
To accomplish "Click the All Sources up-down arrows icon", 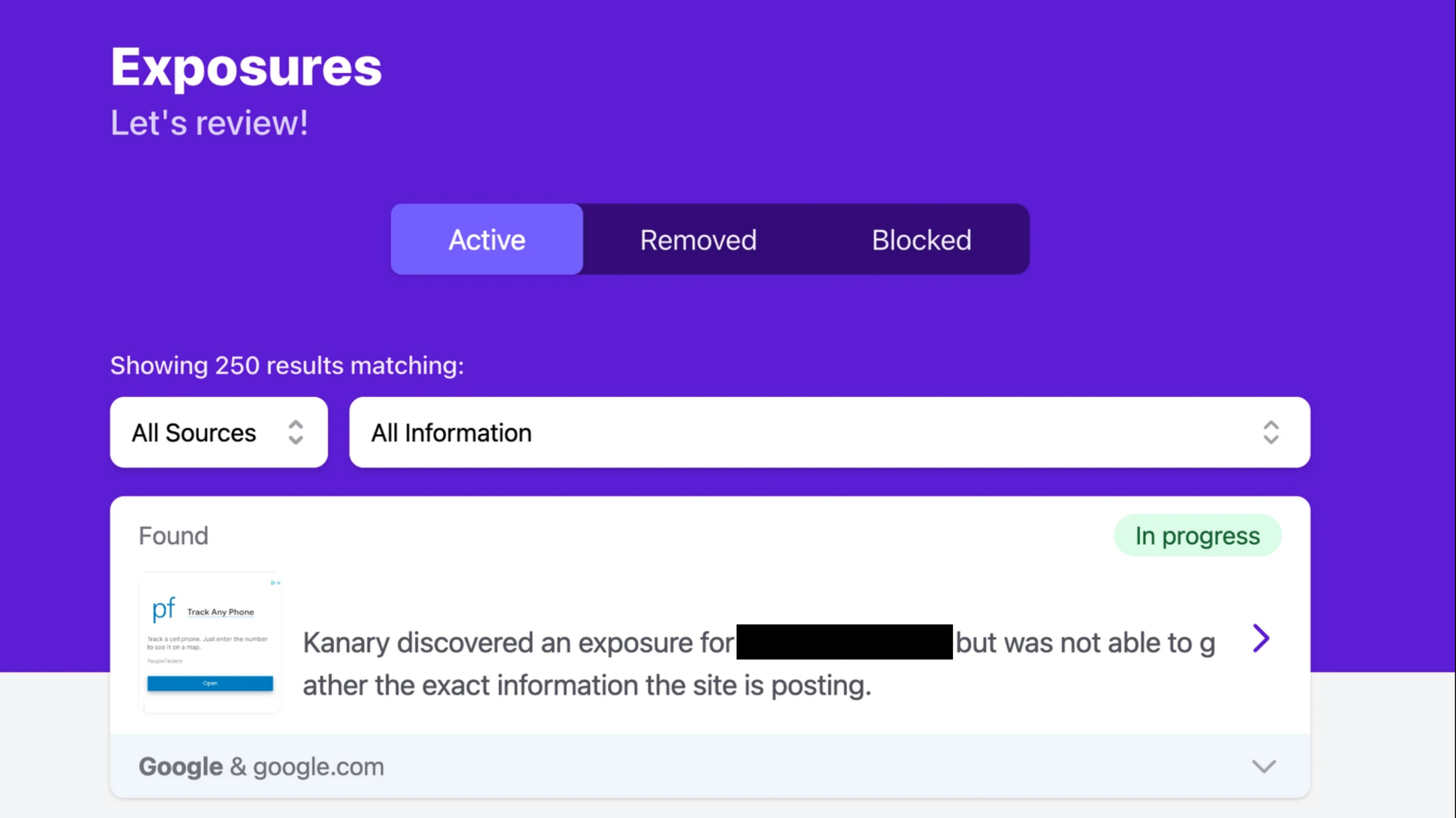I will point(296,432).
